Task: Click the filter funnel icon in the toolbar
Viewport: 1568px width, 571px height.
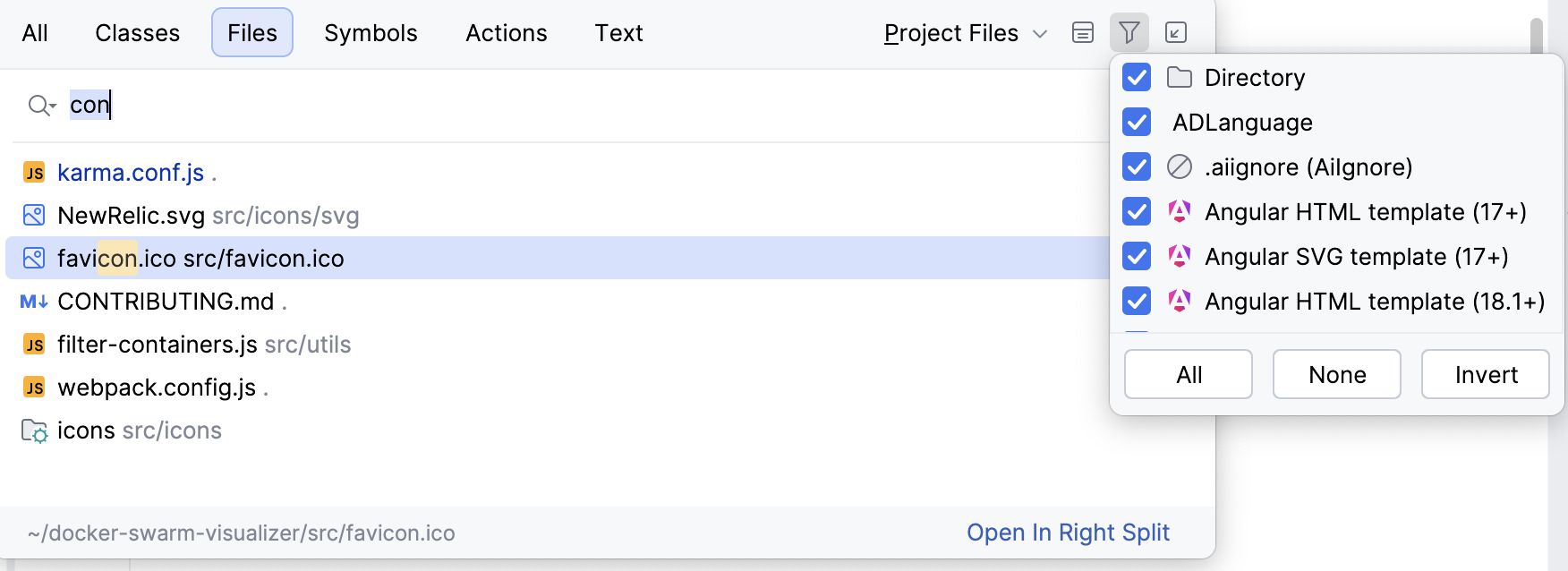Action: click(x=1129, y=32)
